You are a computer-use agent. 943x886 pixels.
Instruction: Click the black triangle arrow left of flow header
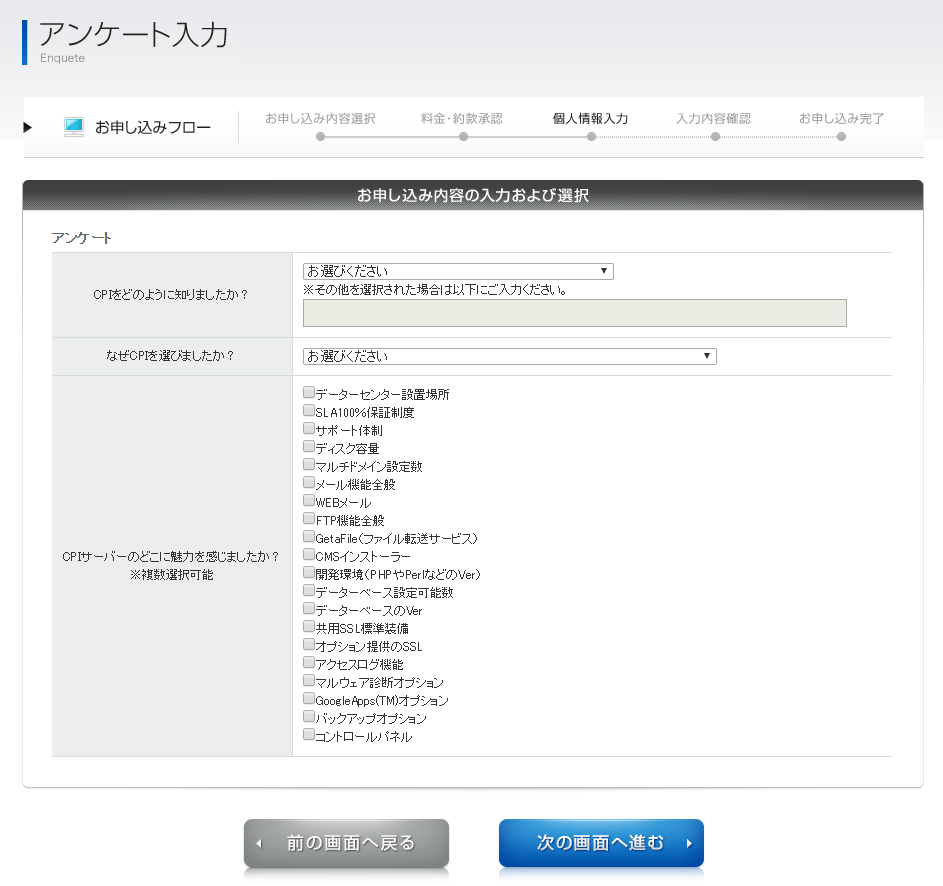coord(28,127)
